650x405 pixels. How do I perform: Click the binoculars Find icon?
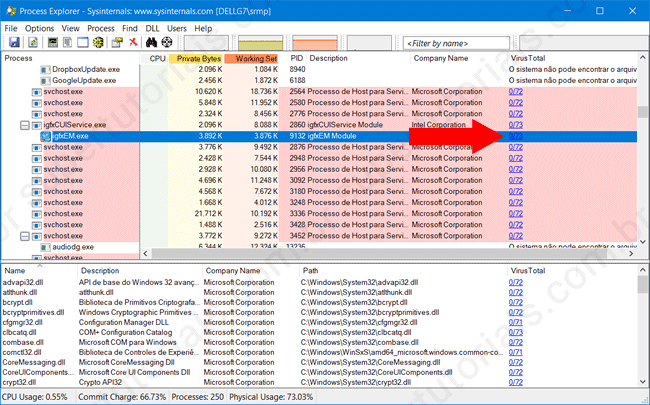[151, 43]
